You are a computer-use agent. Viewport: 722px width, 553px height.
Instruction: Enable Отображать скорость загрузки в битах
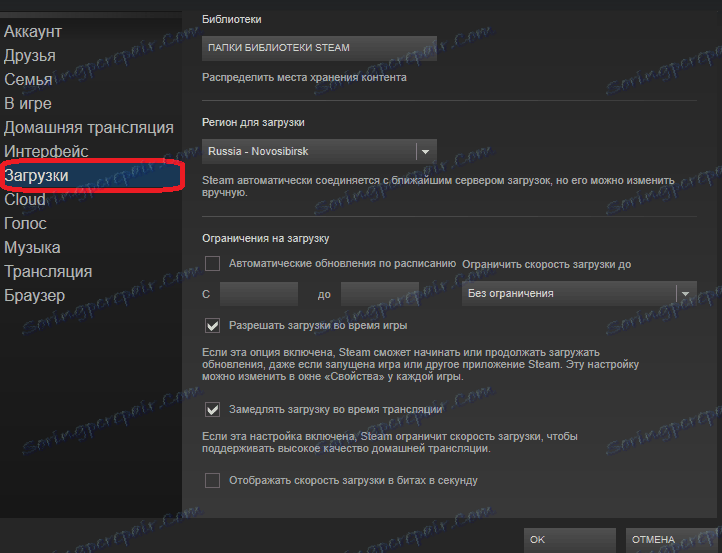(x=212, y=480)
